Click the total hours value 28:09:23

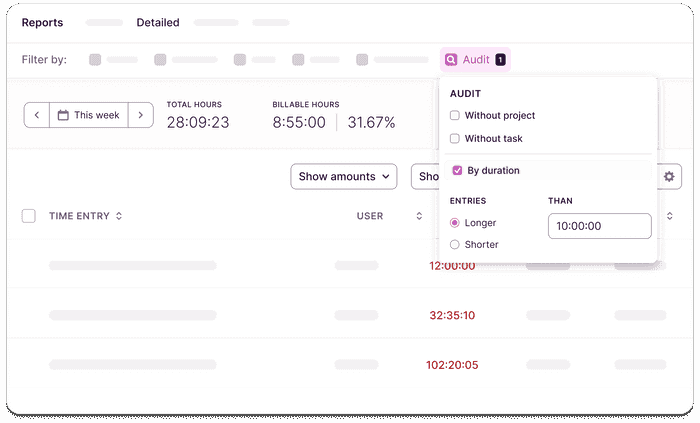click(x=198, y=122)
